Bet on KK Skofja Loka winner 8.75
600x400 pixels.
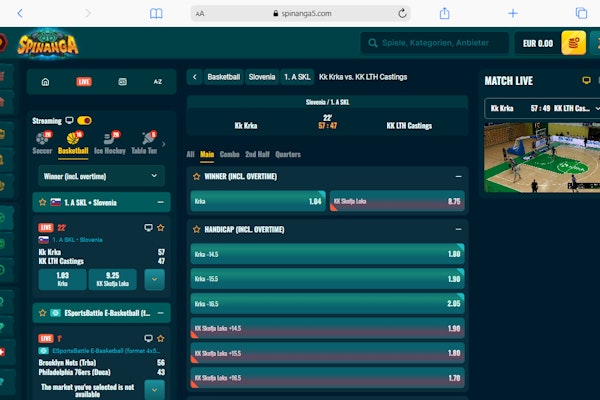click(x=397, y=201)
